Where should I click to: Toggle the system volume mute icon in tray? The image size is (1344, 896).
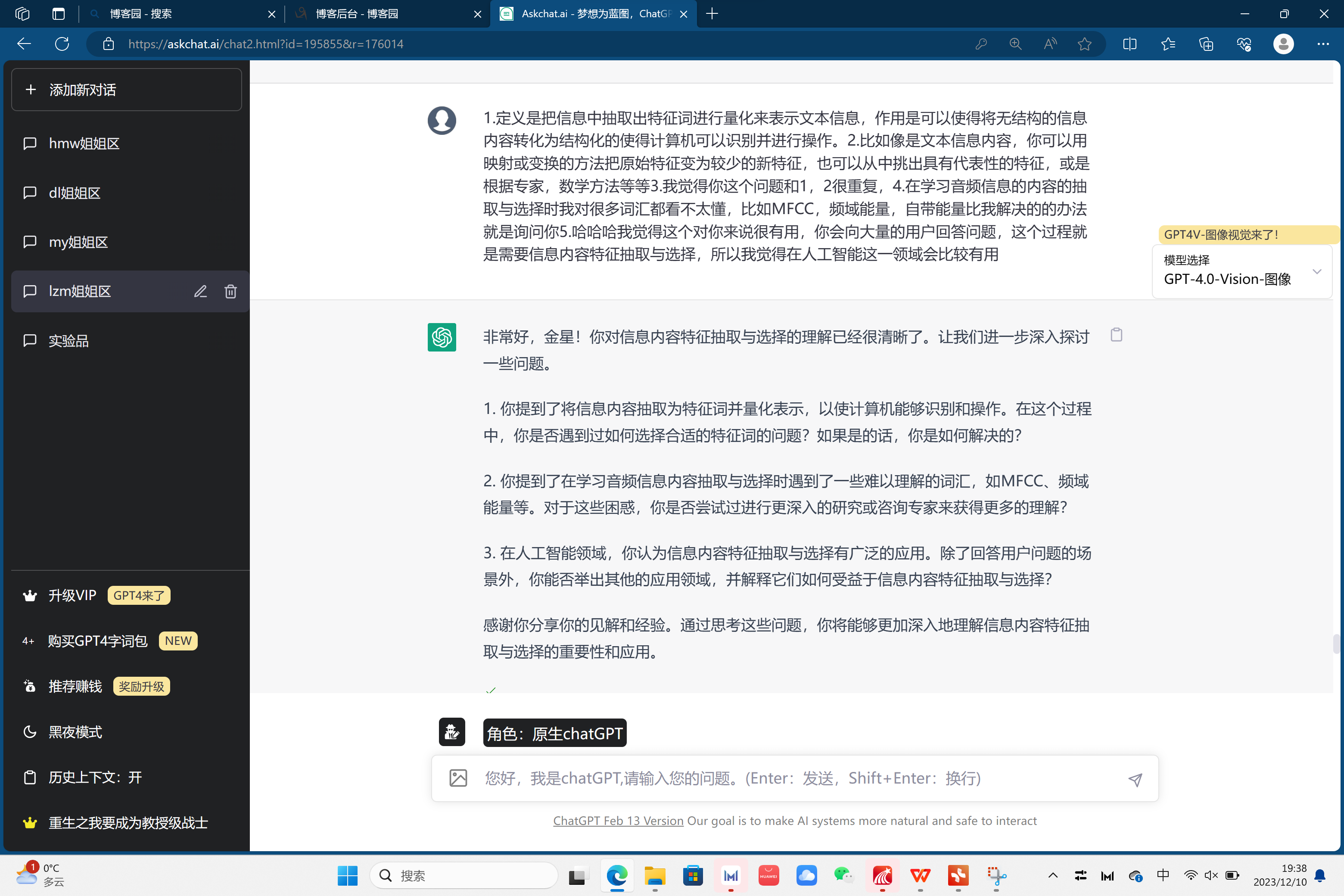tap(1211, 875)
